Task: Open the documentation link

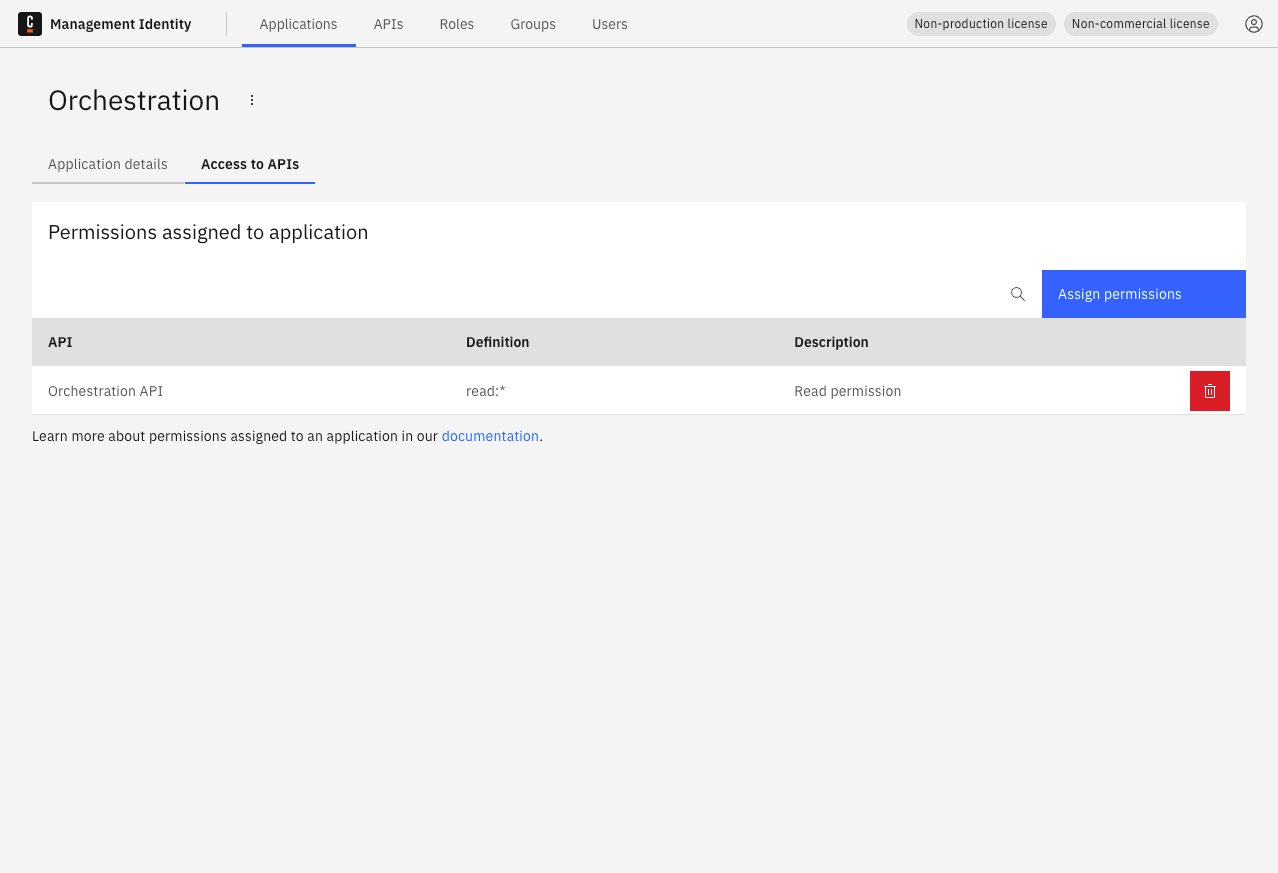Action: point(490,436)
